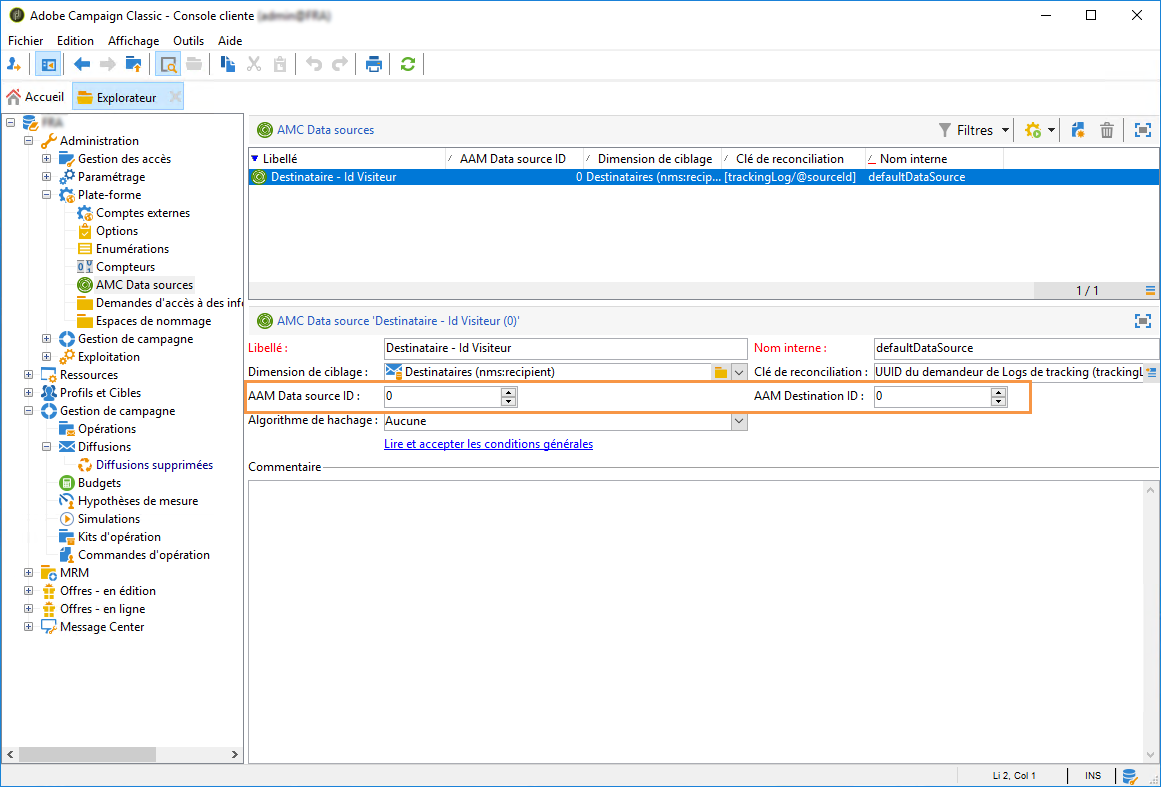This screenshot has height=788, width=1162.
Task: Increment the AAM Data source ID value
Action: pyautogui.click(x=508, y=392)
